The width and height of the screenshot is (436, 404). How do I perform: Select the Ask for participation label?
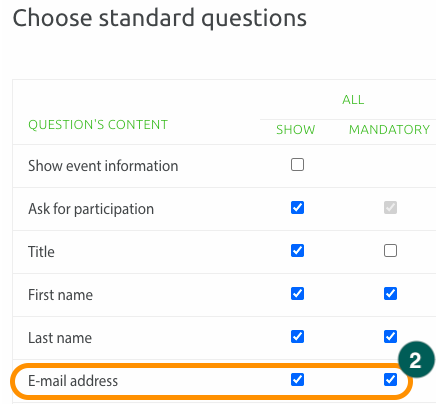(x=91, y=209)
